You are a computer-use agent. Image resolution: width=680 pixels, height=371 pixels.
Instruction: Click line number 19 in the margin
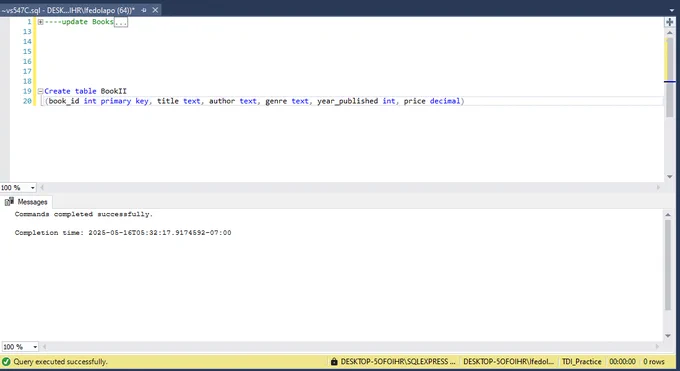[x=27, y=91]
